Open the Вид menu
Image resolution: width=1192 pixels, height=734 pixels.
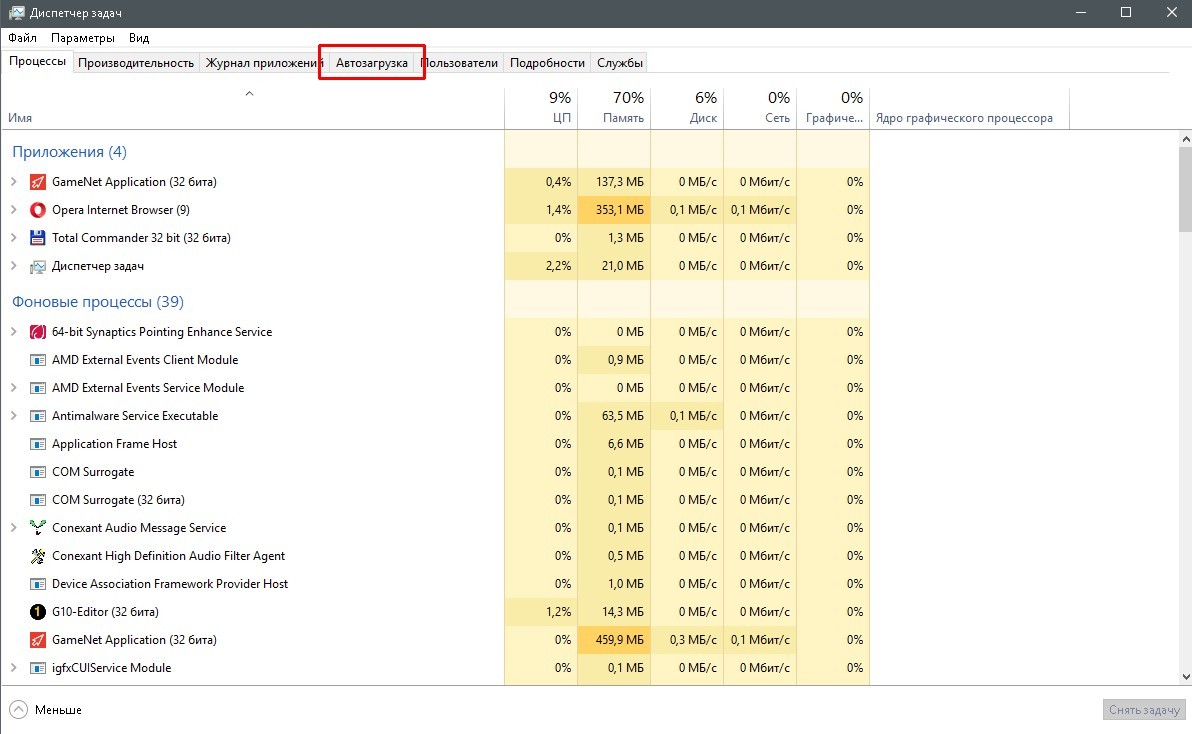coord(138,38)
